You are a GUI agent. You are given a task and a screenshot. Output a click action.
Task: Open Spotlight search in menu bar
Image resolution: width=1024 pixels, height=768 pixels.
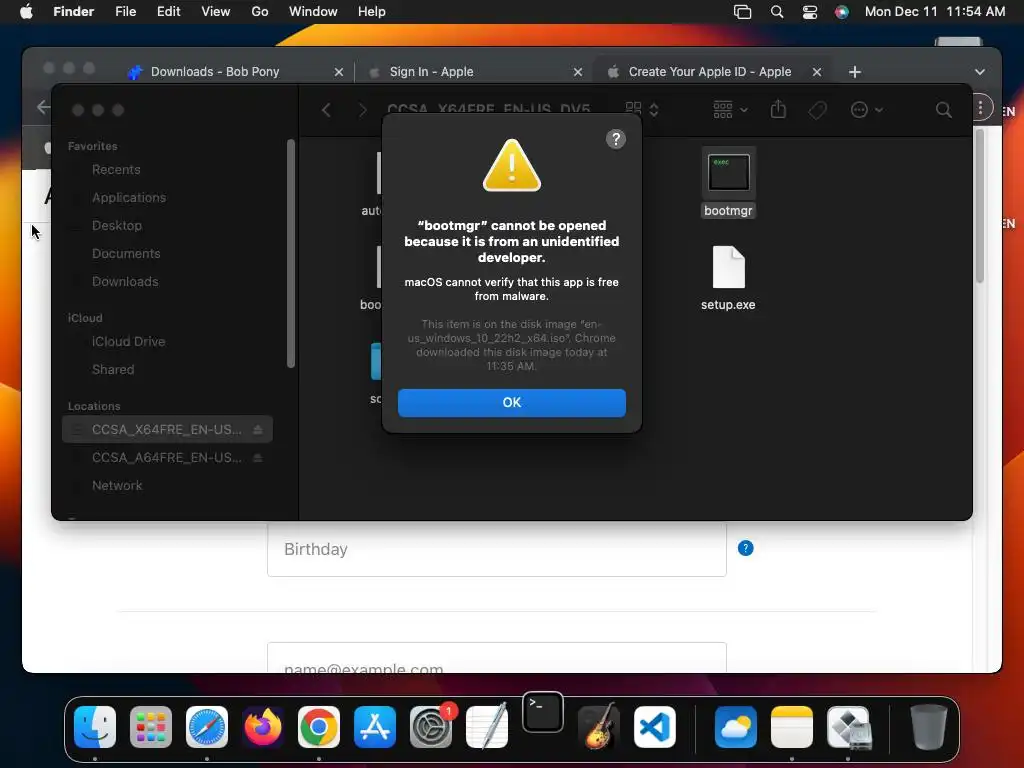(x=776, y=12)
